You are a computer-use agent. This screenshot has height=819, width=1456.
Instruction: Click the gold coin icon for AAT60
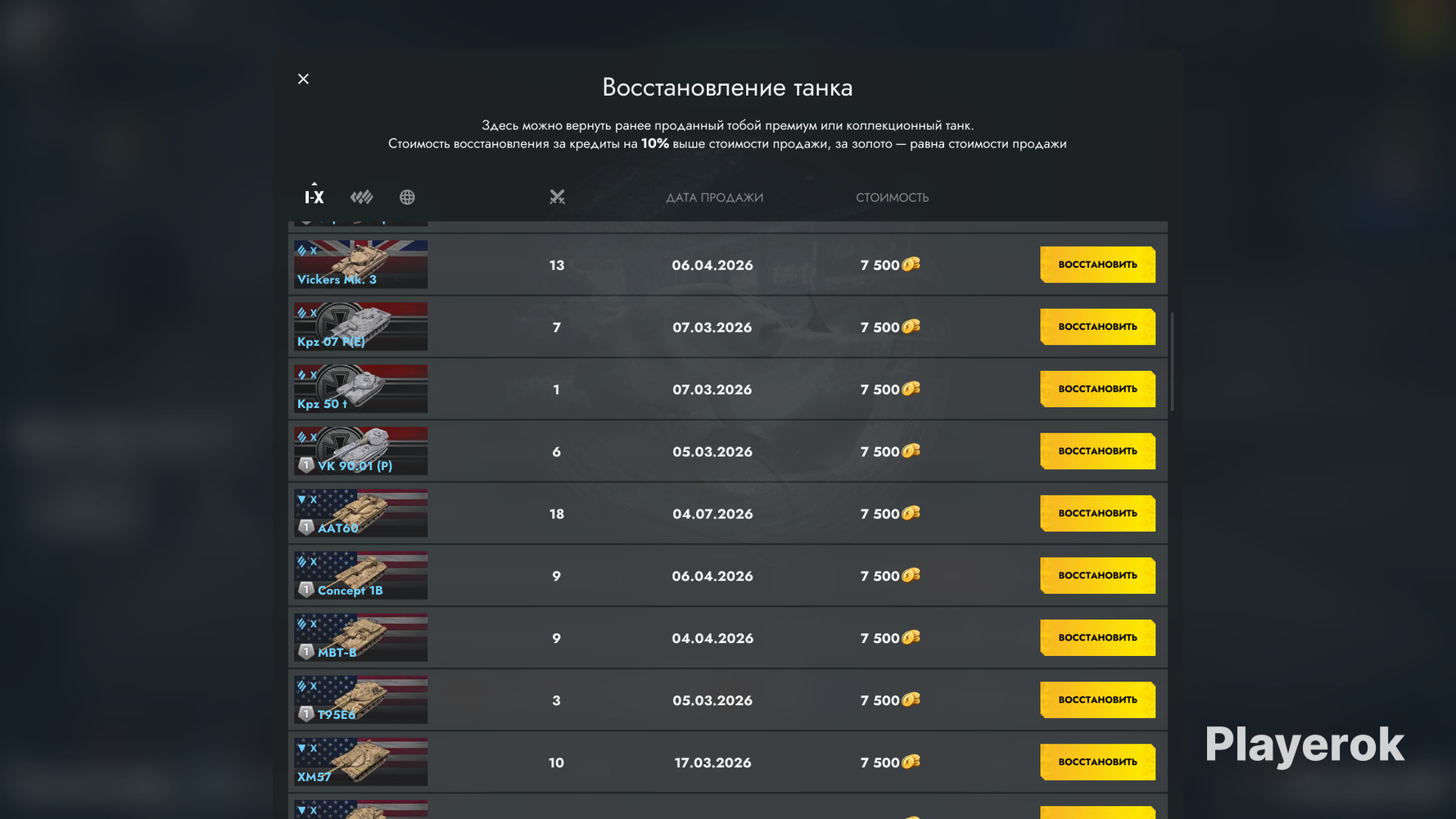[911, 514]
